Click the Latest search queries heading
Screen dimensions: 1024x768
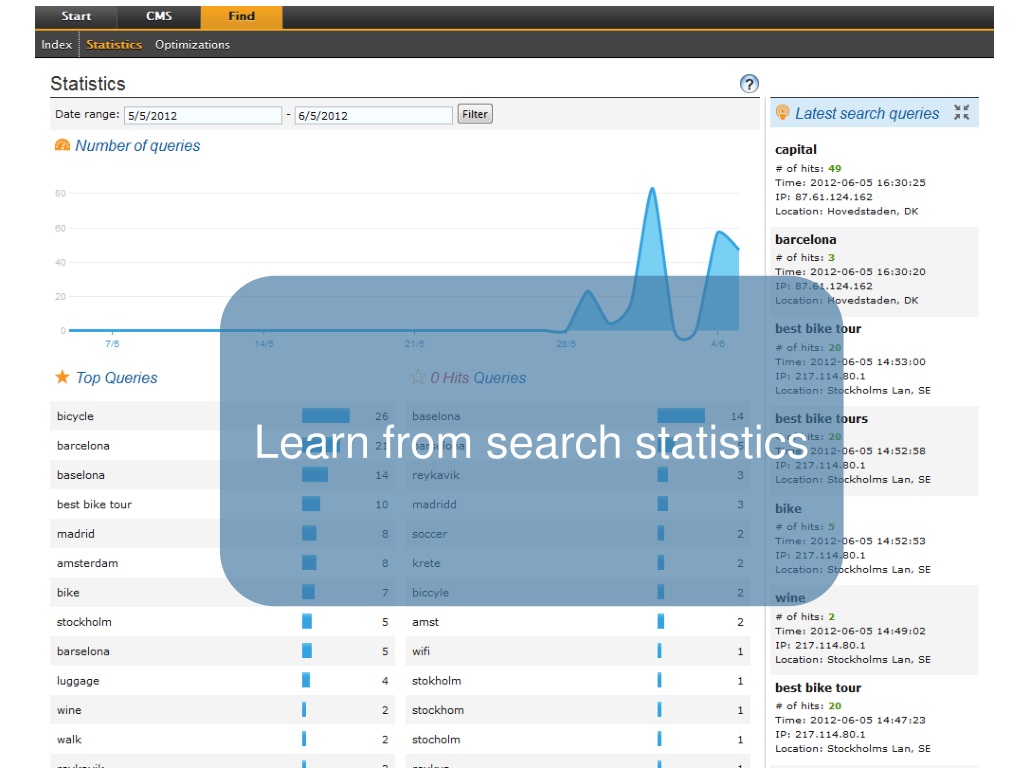(867, 113)
